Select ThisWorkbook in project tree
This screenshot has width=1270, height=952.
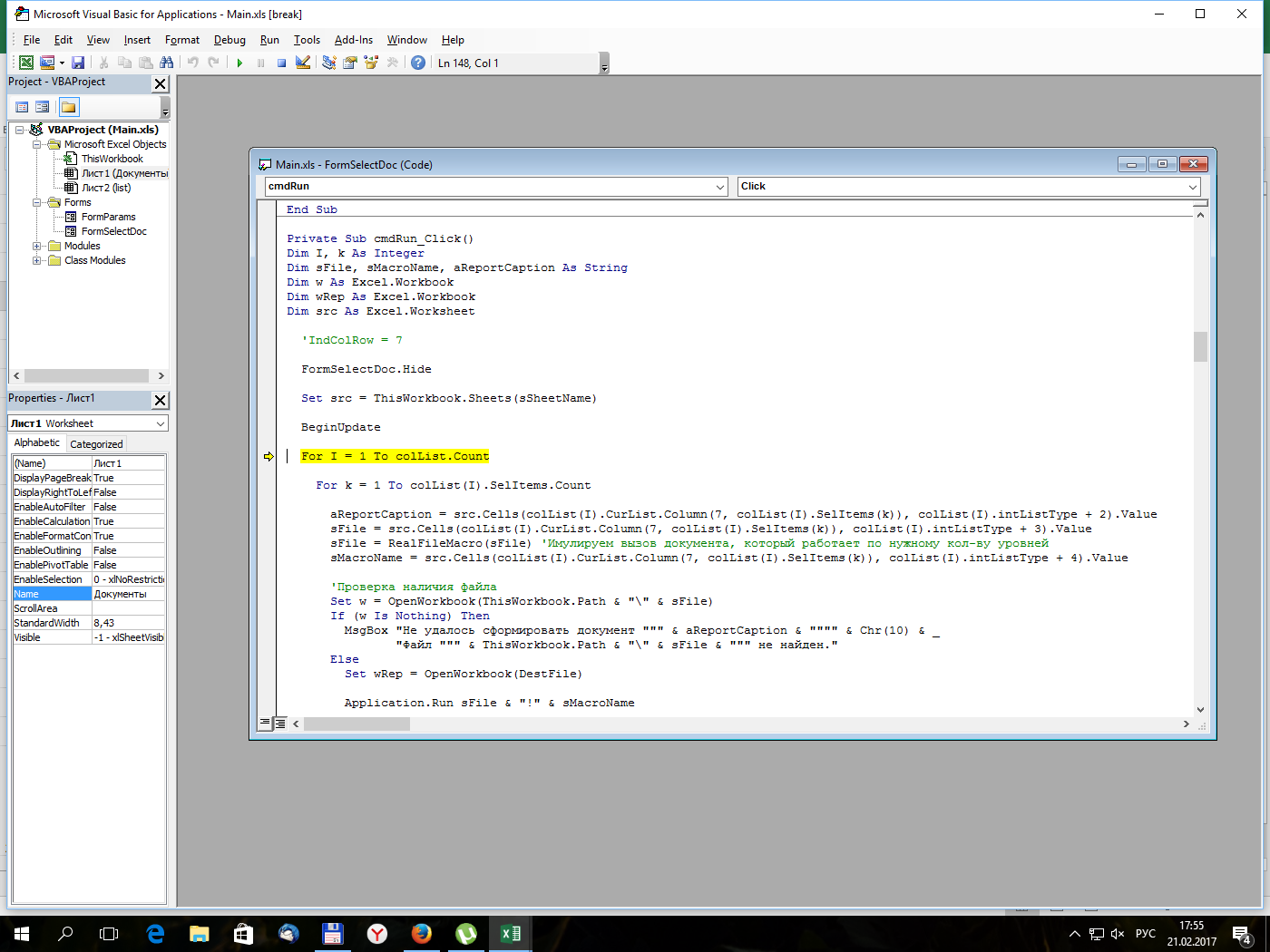coord(112,159)
